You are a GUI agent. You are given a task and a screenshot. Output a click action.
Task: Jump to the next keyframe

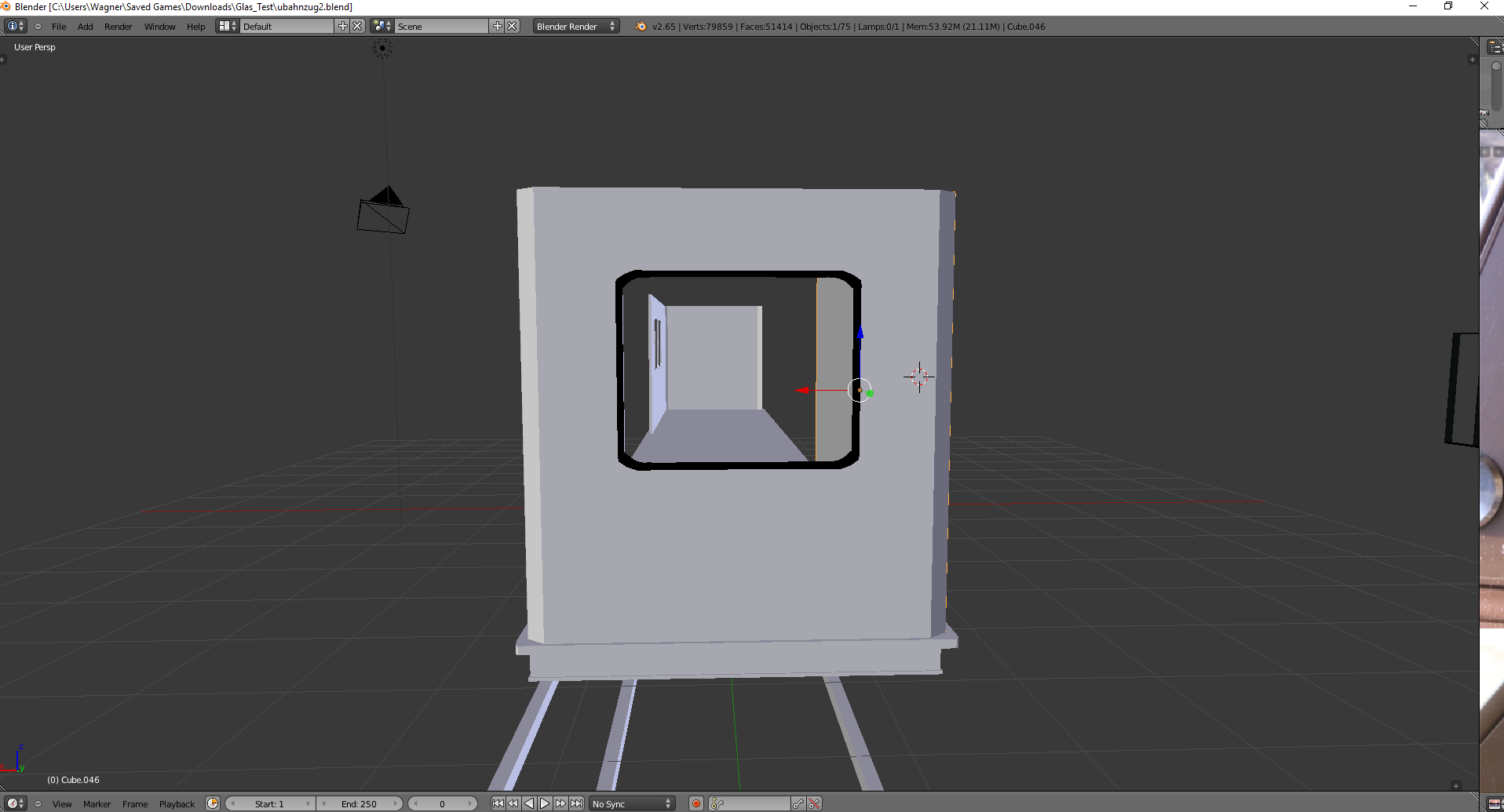560,803
